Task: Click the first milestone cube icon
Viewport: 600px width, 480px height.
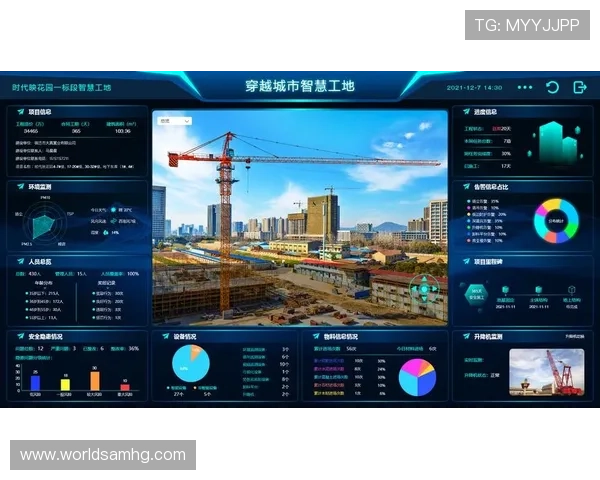Action: pos(505,289)
